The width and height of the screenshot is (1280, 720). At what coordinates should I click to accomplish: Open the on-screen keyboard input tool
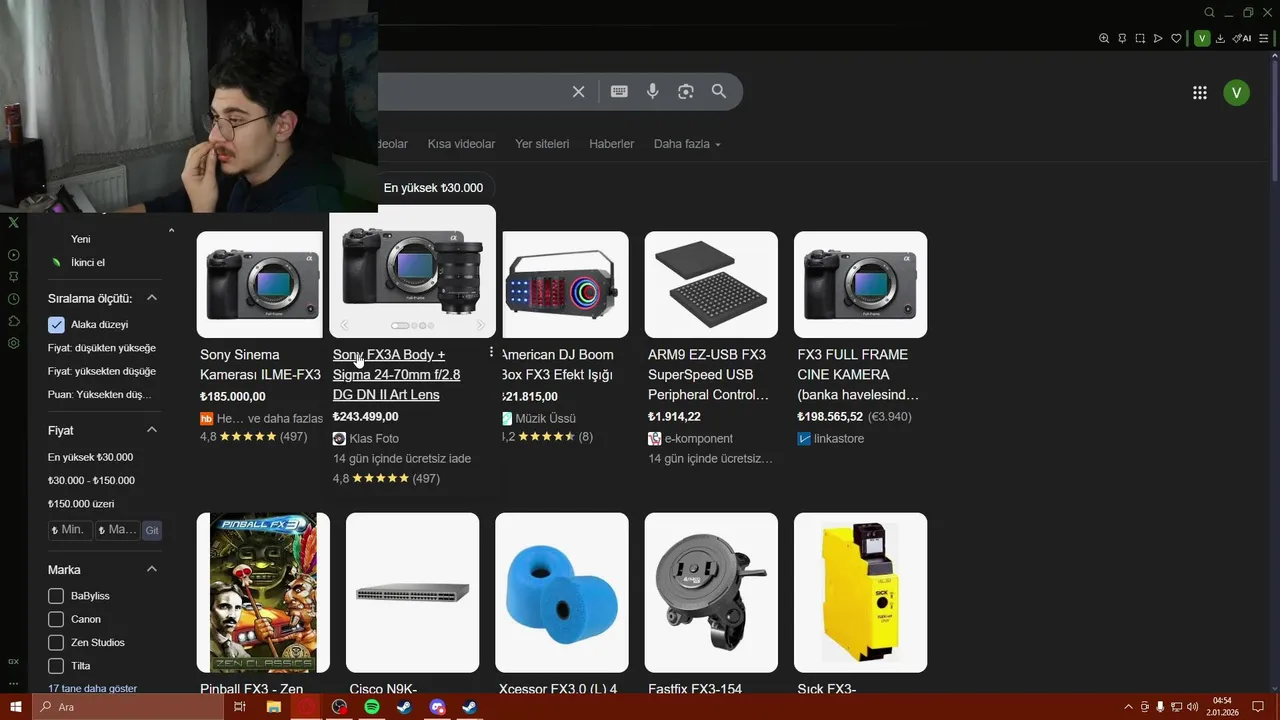(619, 91)
